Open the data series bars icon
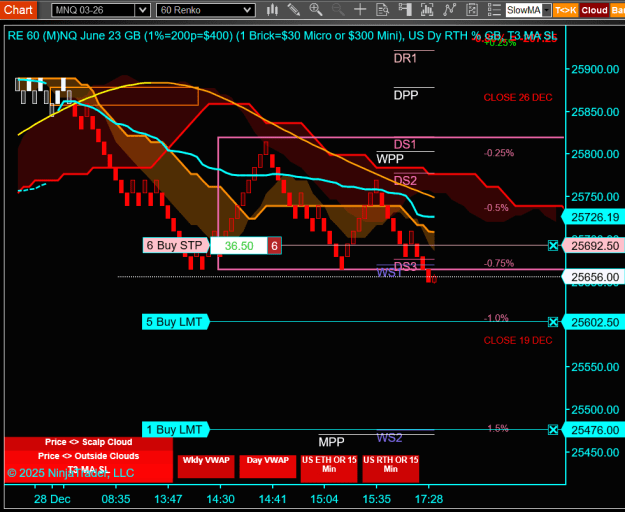 pyautogui.click(x=427, y=10)
